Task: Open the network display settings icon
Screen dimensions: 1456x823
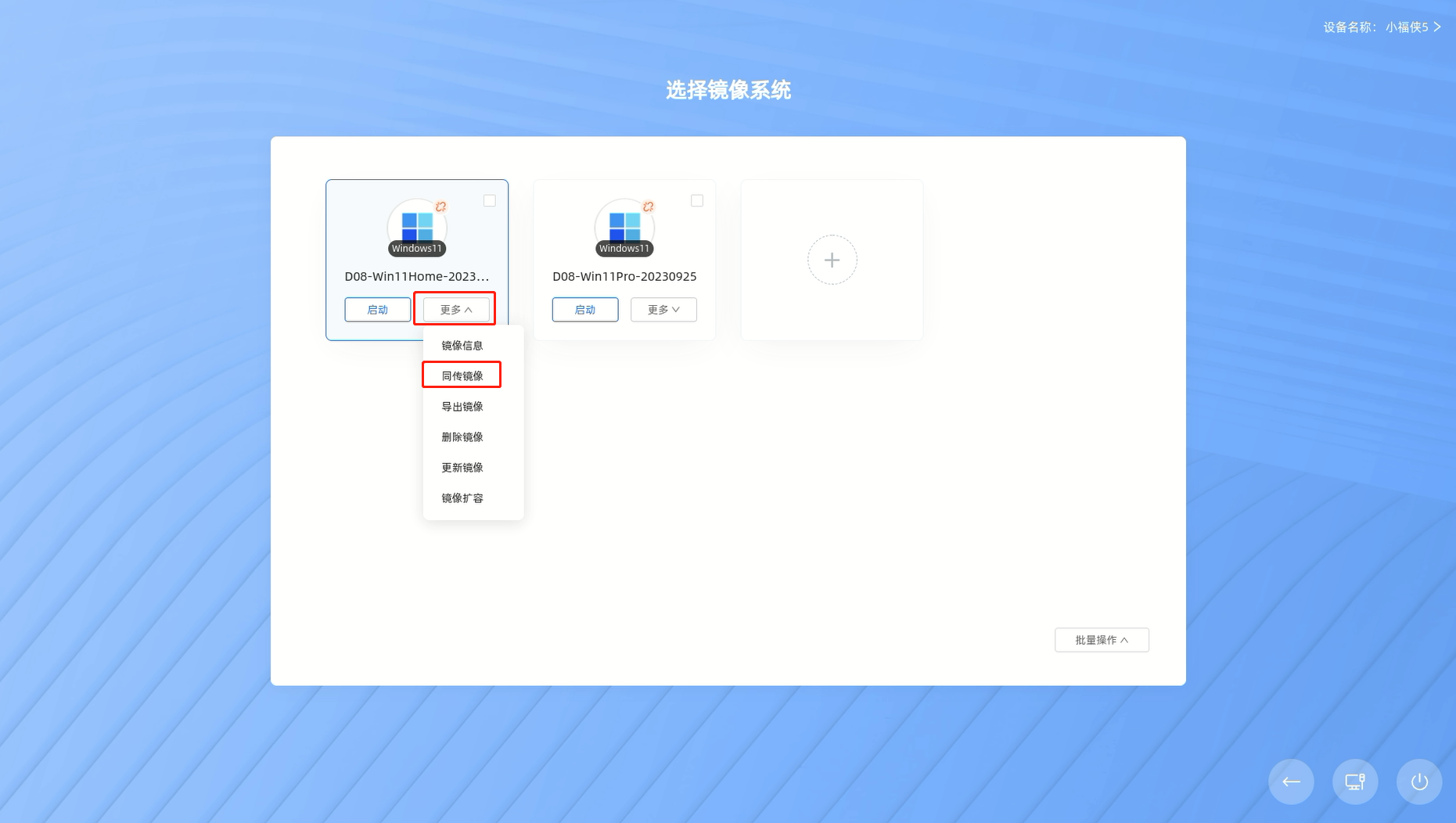Action: [1355, 782]
